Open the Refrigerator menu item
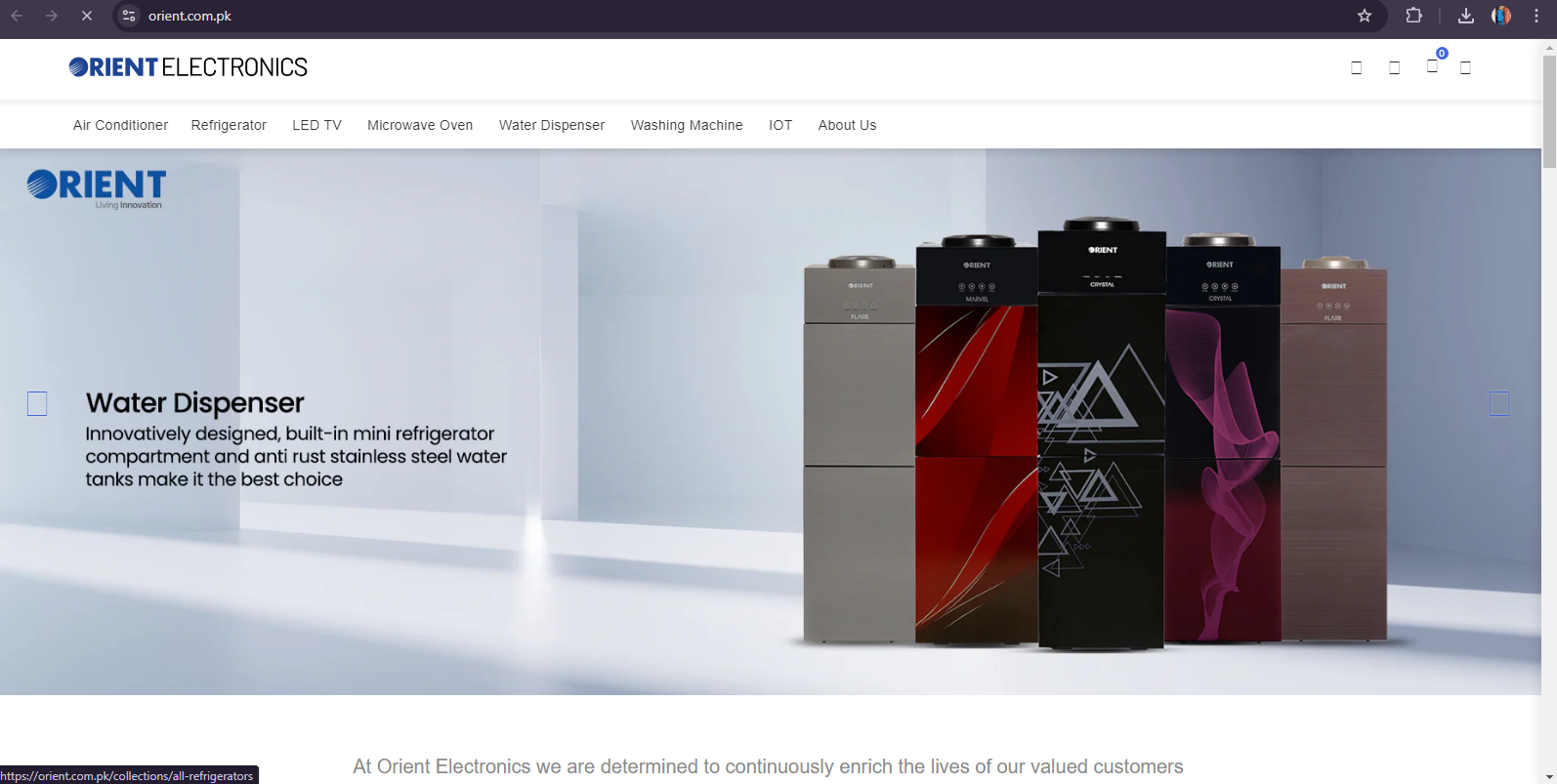Viewport: 1557px width, 784px height. pos(229,125)
